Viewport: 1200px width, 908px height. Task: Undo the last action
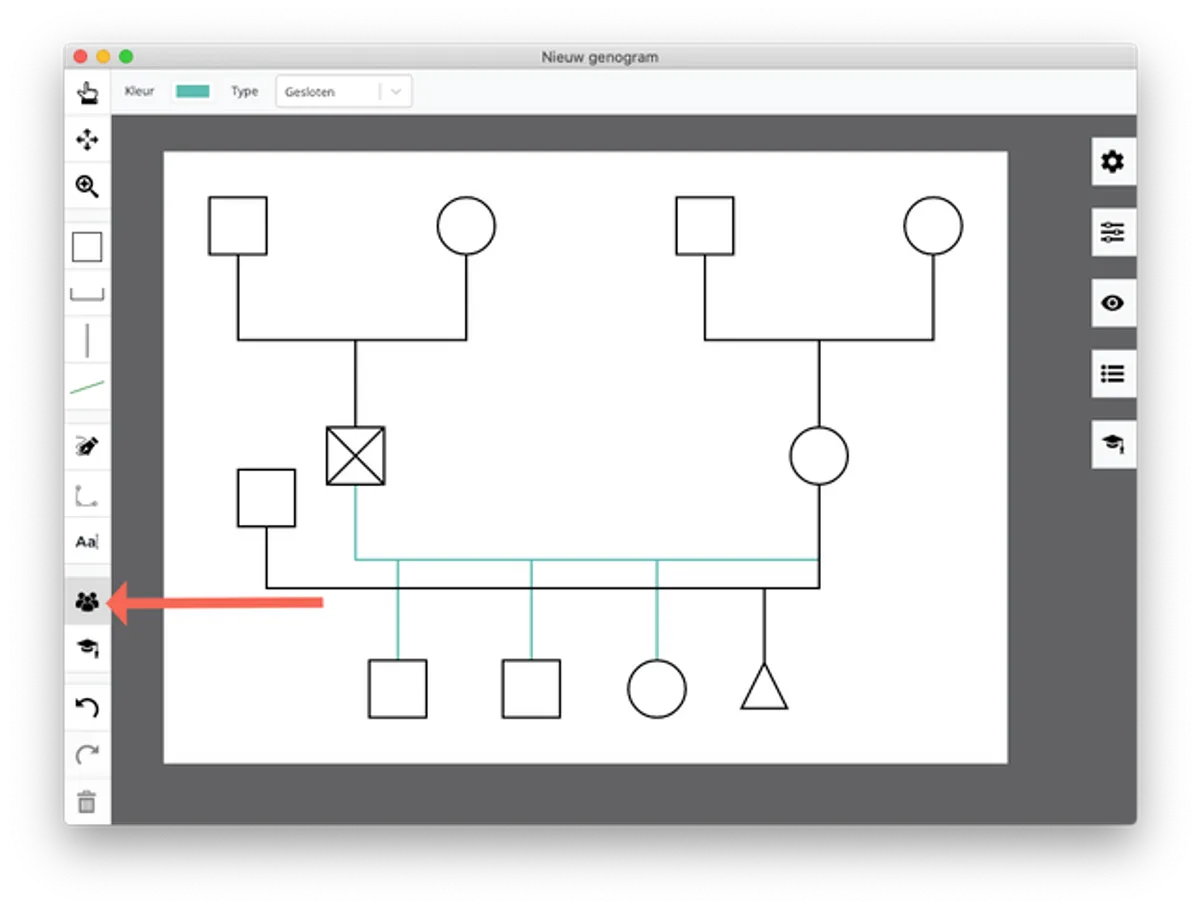coord(87,708)
